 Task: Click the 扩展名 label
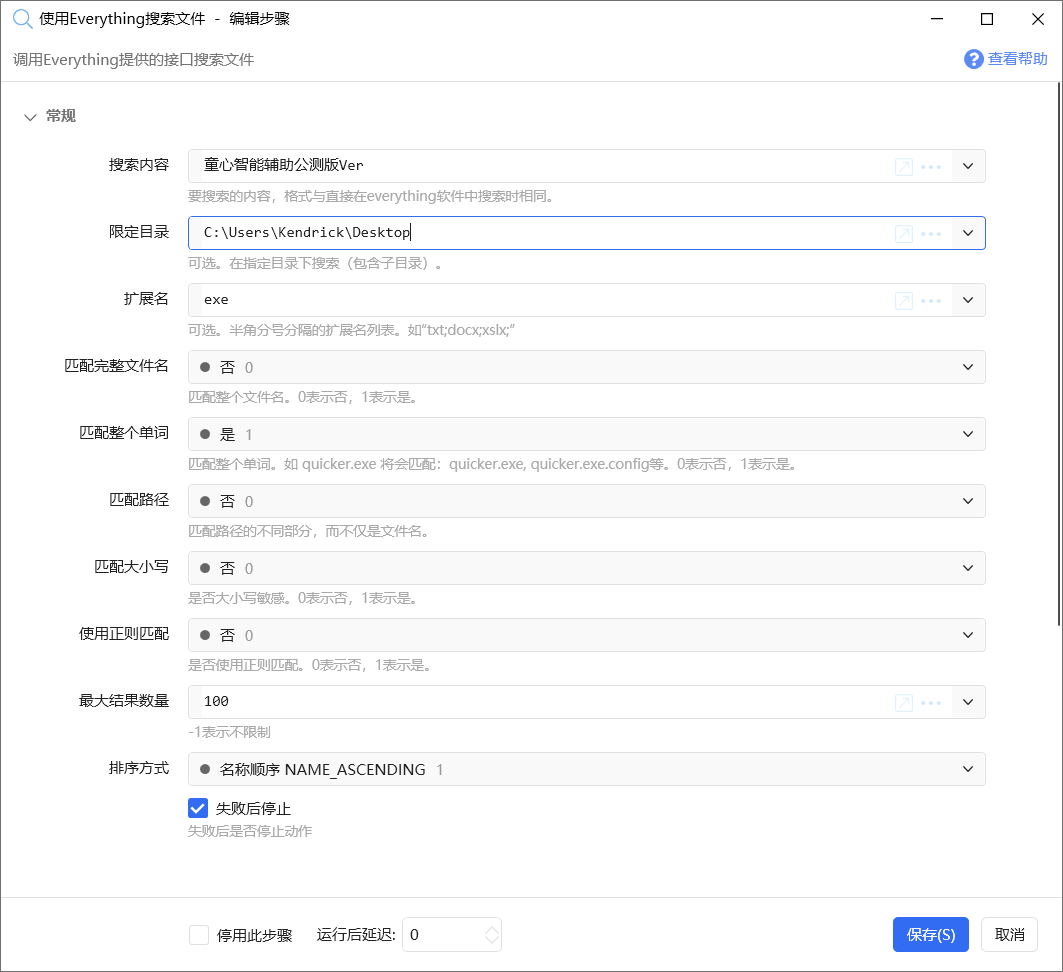146,299
